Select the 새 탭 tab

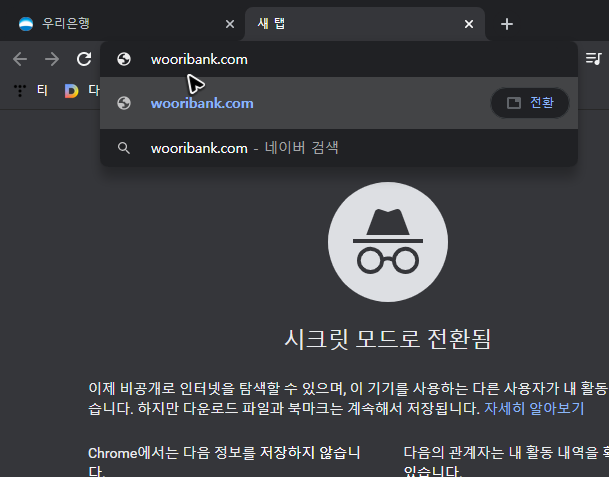365,24
